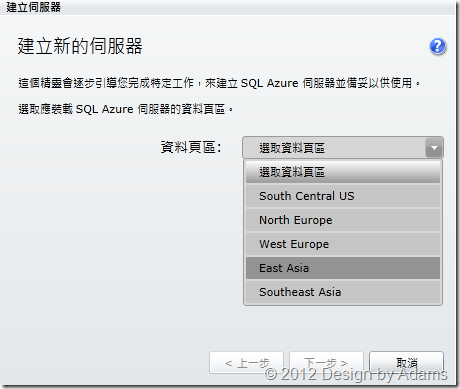Click the 上一步 back button
460x389 pixels.
(246, 363)
